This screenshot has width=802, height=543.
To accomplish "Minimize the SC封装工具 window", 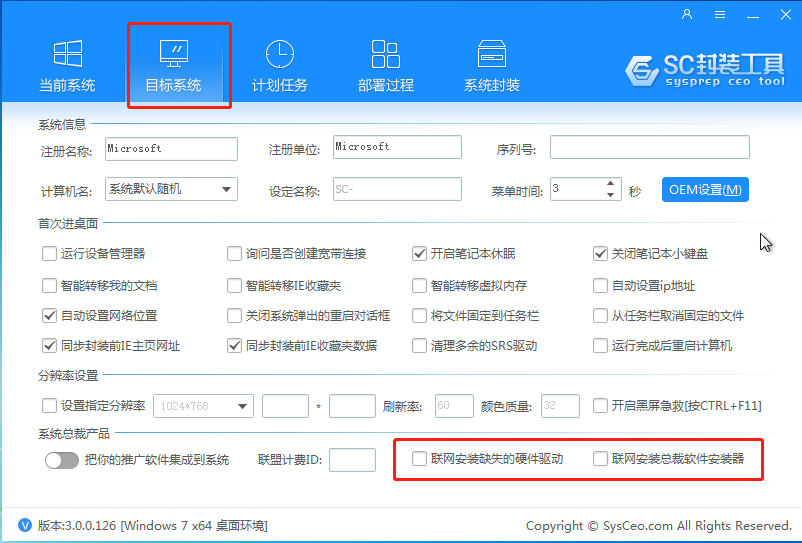I will point(752,15).
